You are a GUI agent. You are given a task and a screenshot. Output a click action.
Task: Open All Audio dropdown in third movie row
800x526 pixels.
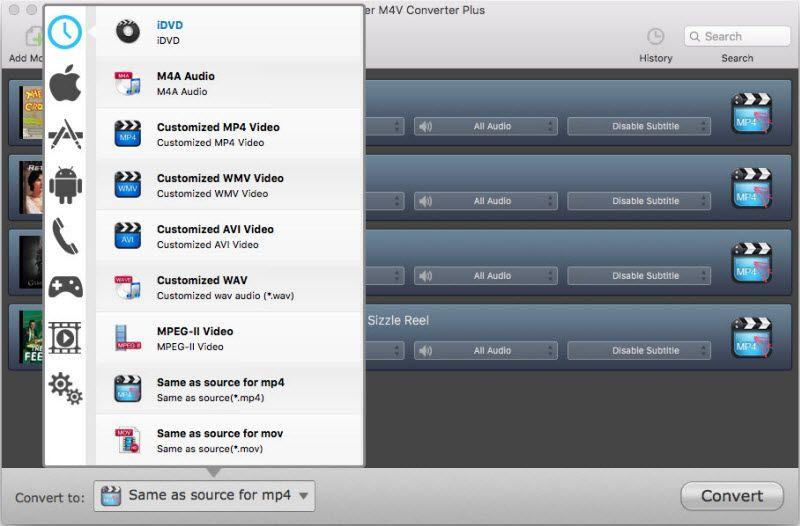(x=486, y=275)
